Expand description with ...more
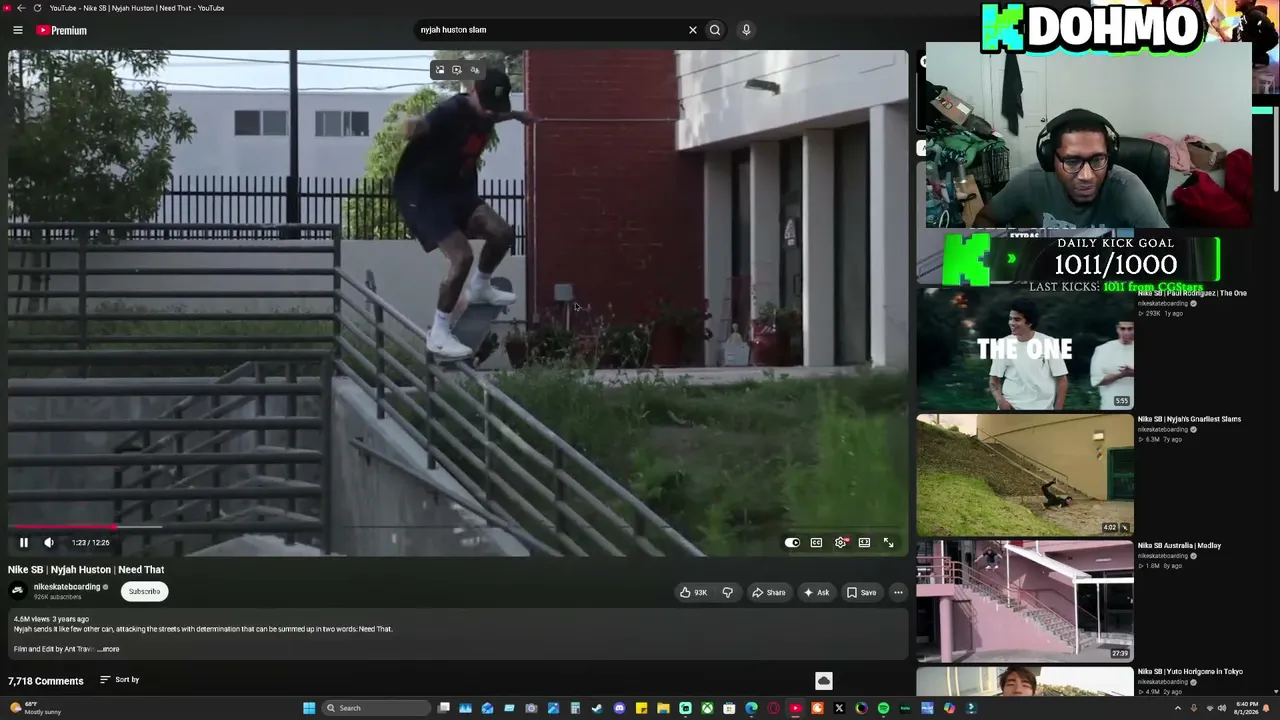The height and width of the screenshot is (720, 1280). point(109,649)
